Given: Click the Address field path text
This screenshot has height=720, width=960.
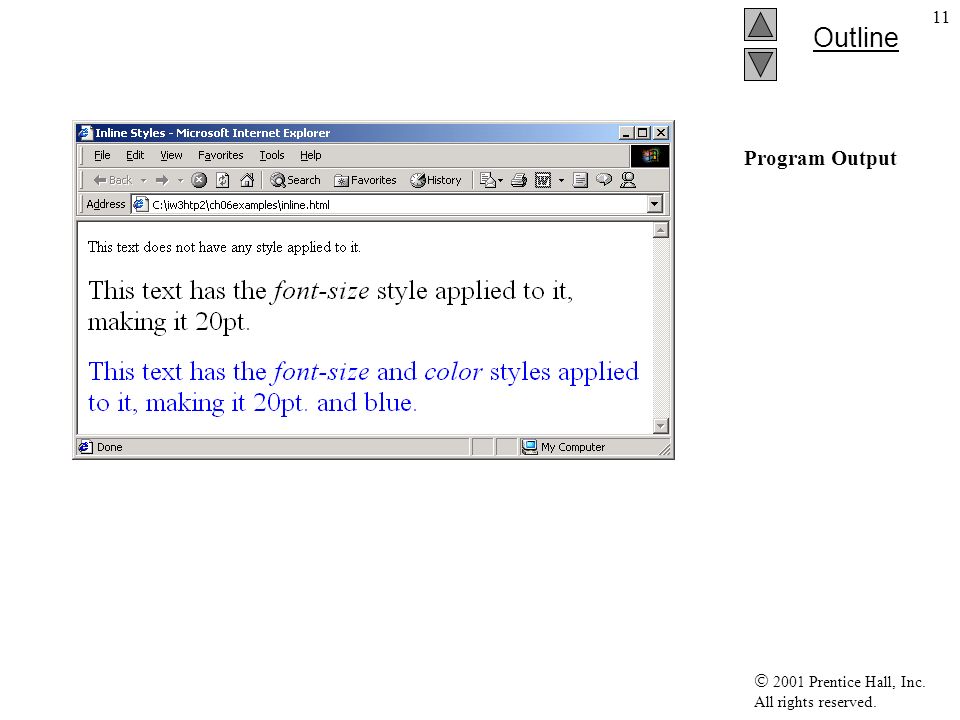Looking at the screenshot, I should pyautogui.click(x=241, y=205).
